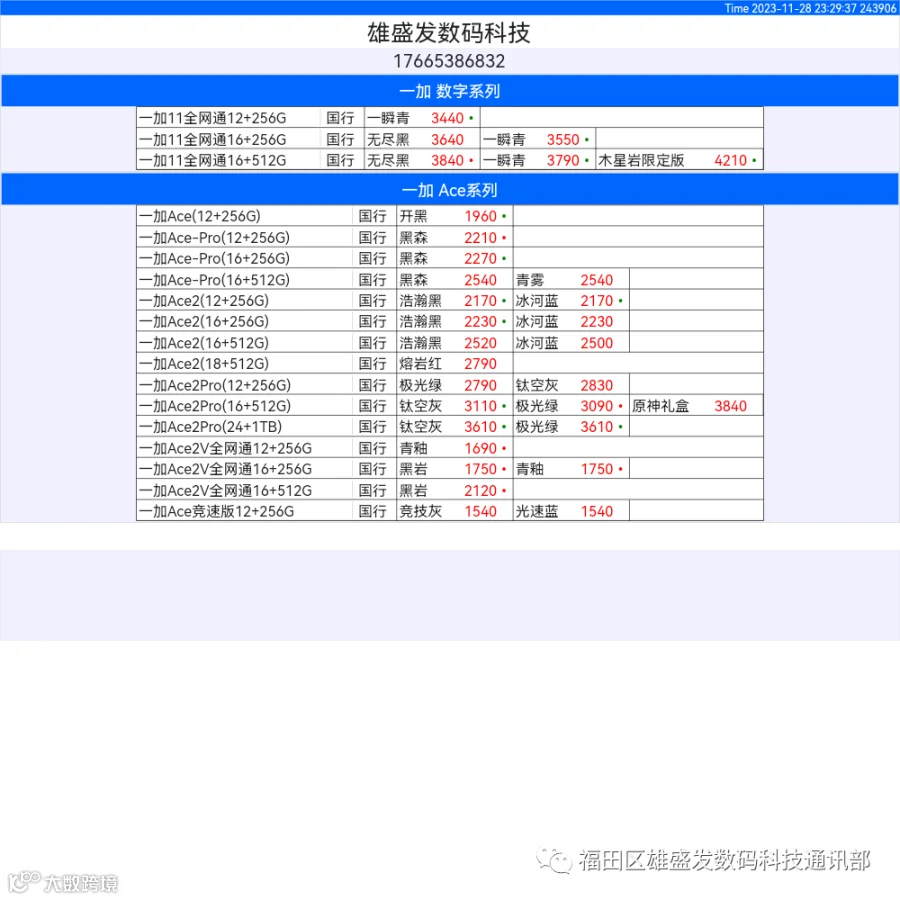Click the 3610 price beside 极光绿
Image resolution: width=900 pixels, height=900 pixels.
tap(596, 427)
